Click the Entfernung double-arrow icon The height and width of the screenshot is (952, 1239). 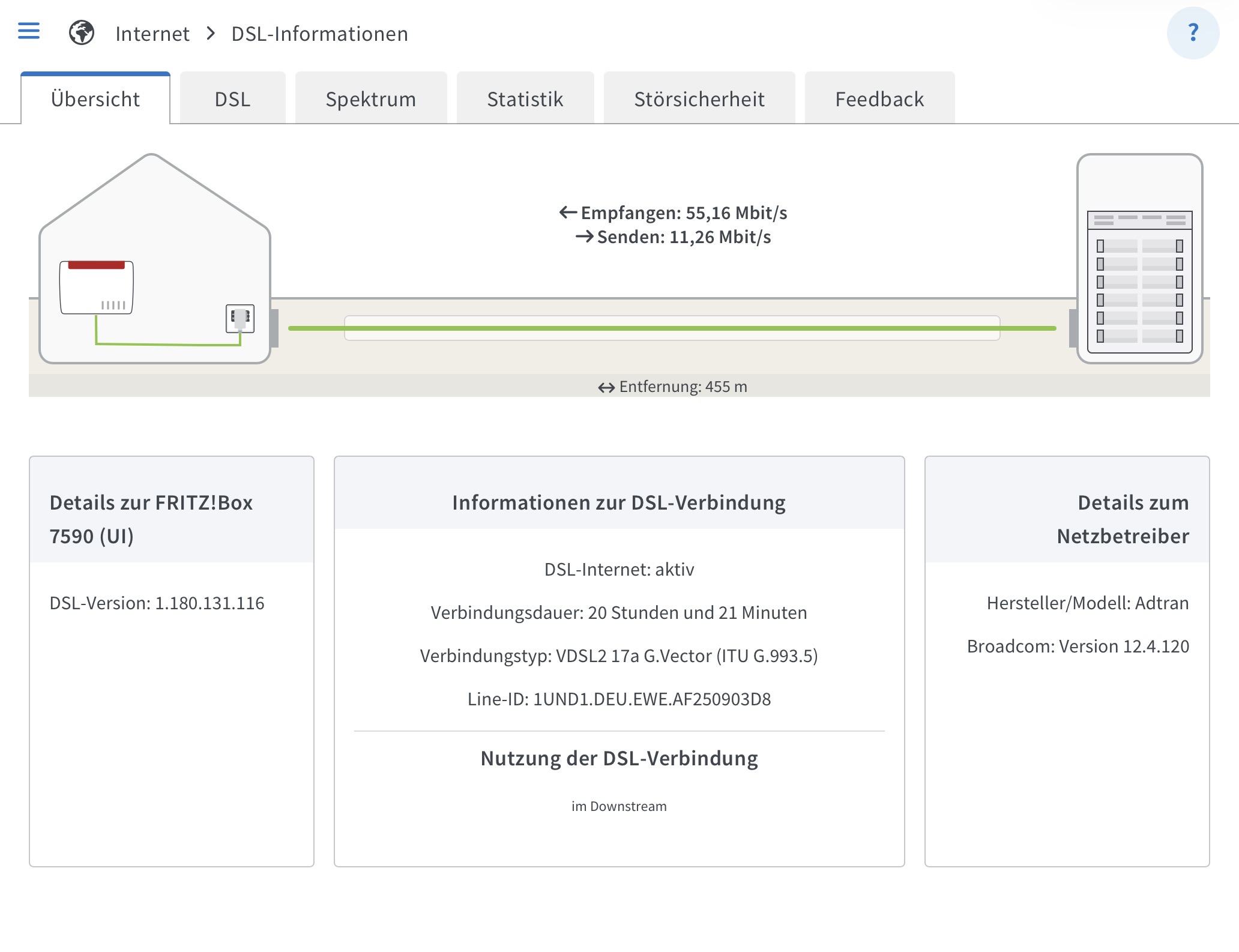click(606, 388)
